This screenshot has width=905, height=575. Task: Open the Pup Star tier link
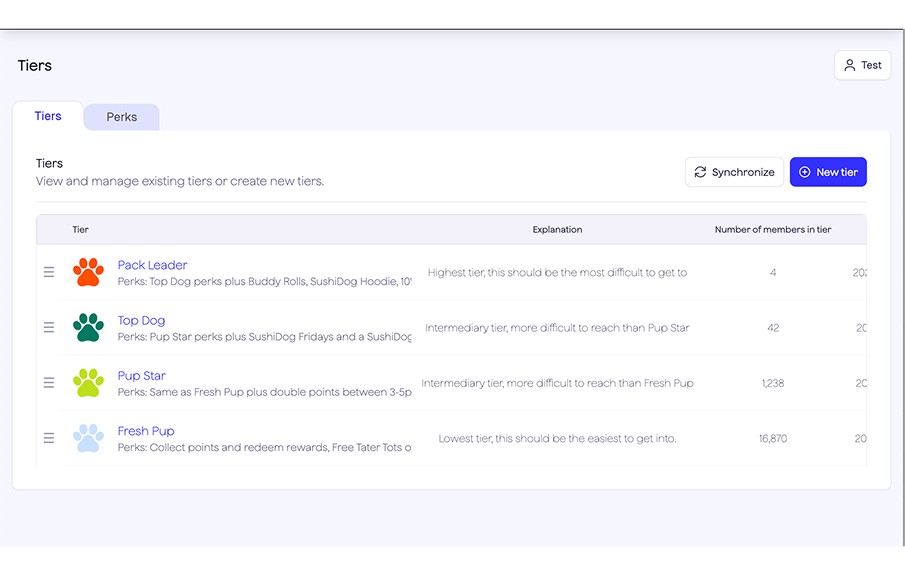click(x=141, y=376)
